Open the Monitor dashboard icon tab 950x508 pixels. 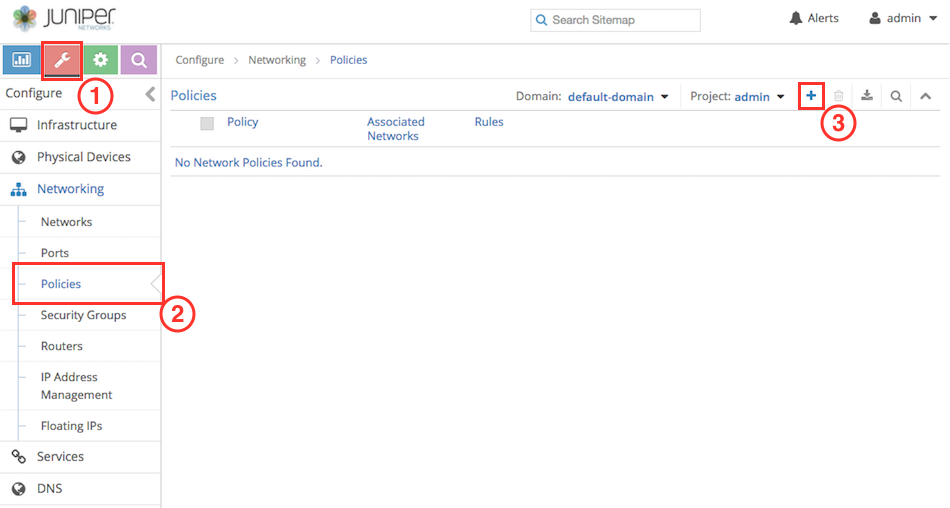21,60
